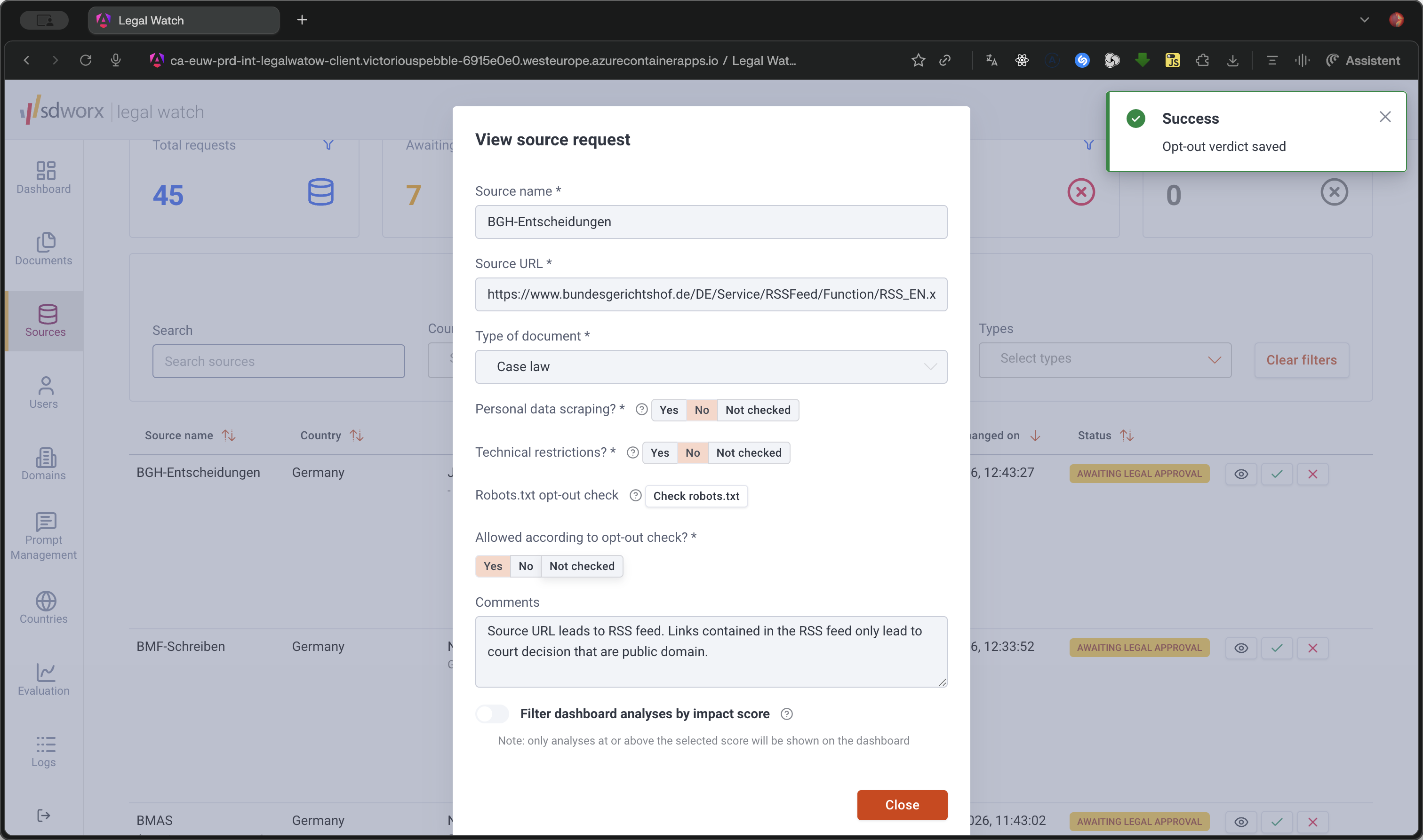Open the Countries sidebar item

44,608
